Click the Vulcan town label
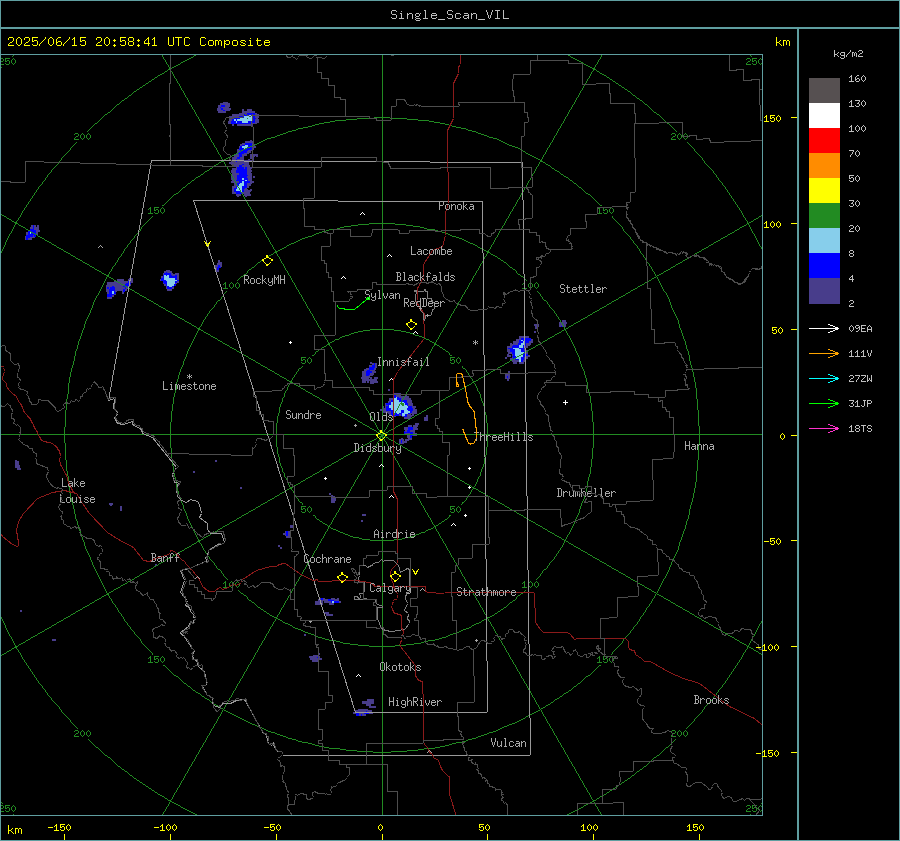Screen dimensions: 900x841 coord(508,743)
